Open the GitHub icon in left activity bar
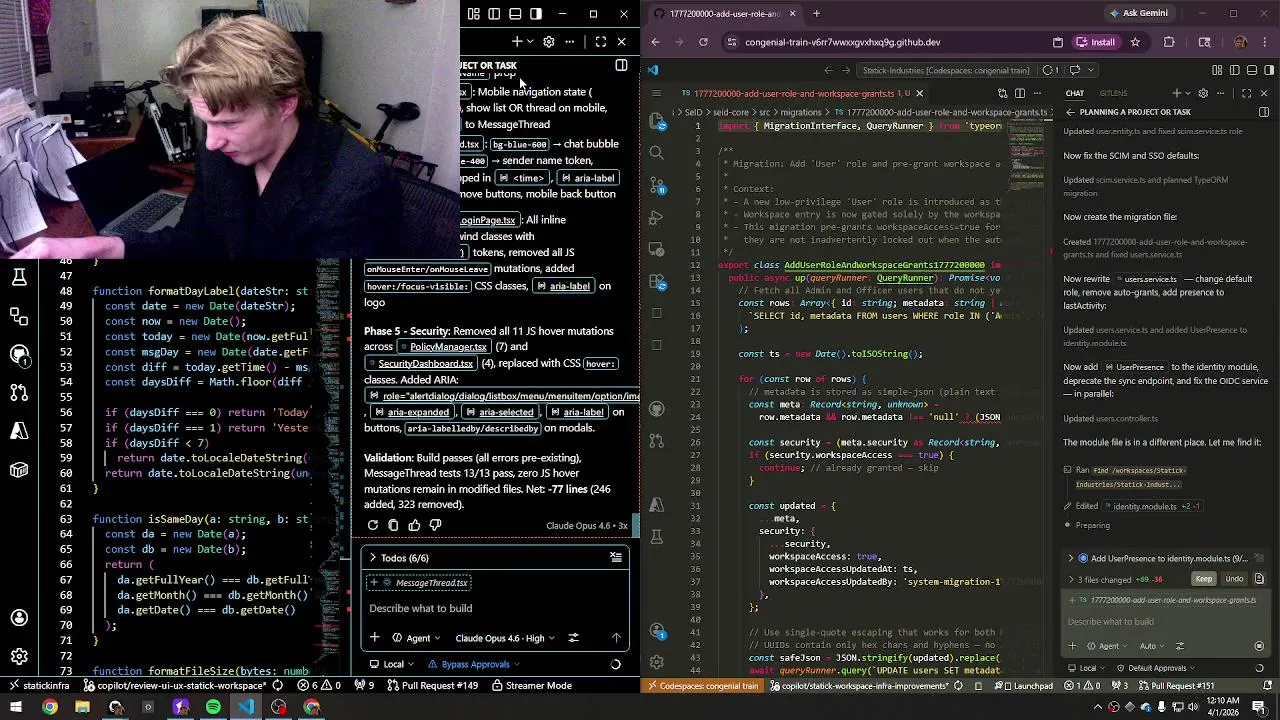 (x=19, y=354)
